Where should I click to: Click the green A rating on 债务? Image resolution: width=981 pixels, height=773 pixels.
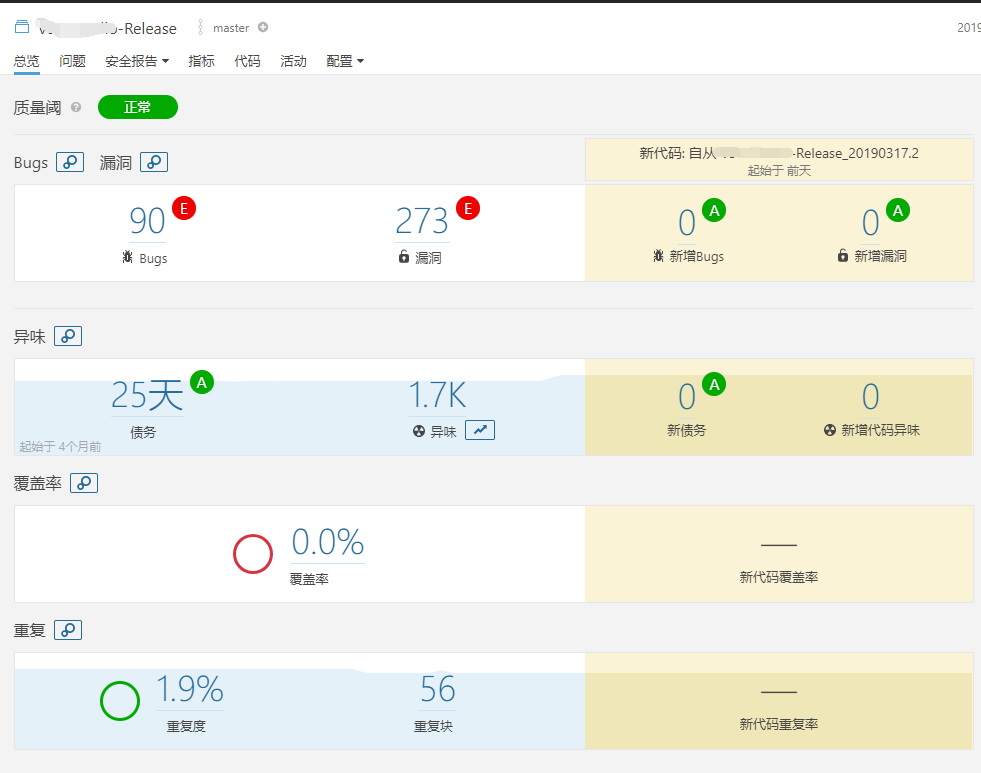point(201,382)
